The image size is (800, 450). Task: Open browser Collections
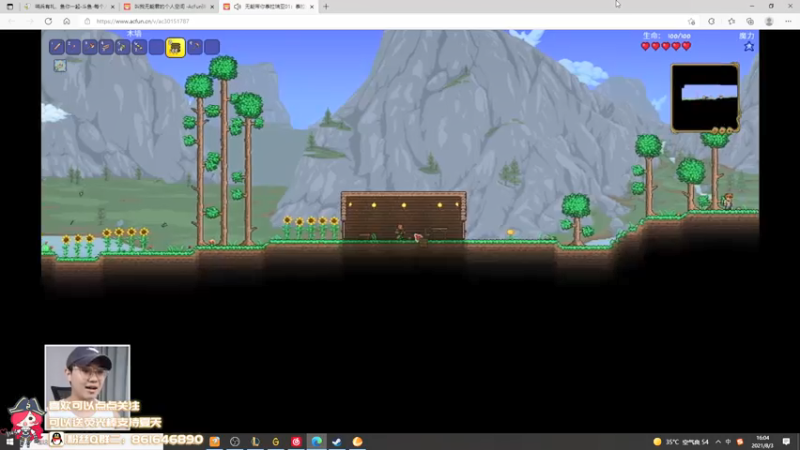click(750, 21)
